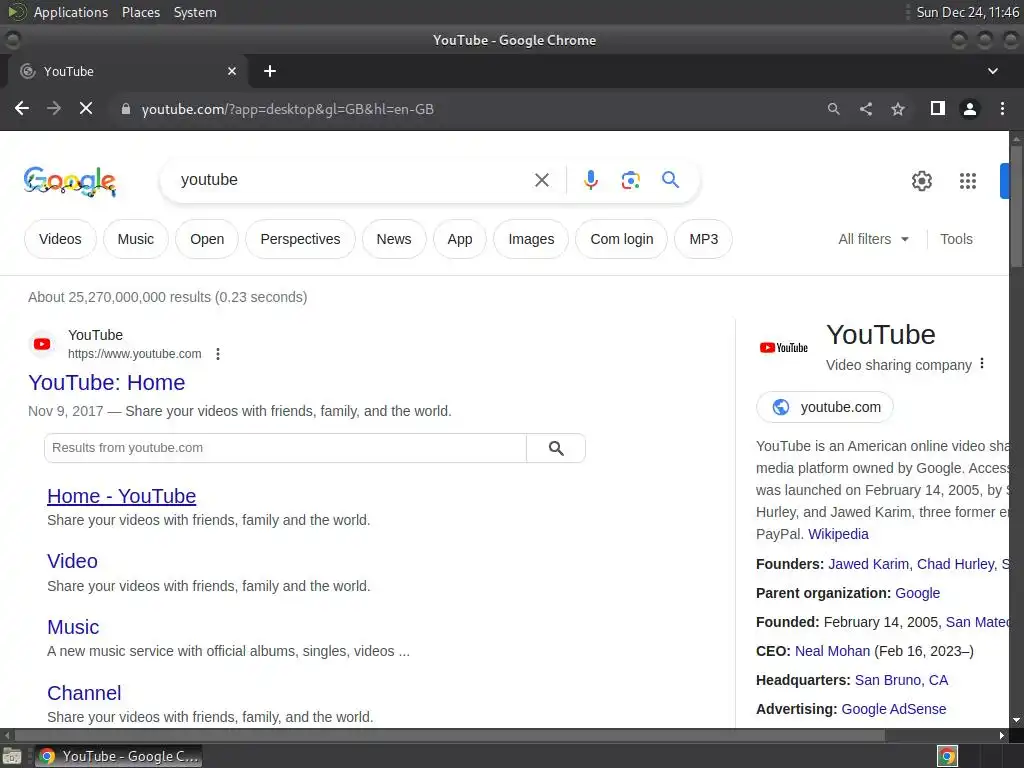
Task: Open the Channel sitelink
Action: click(84, 693)
